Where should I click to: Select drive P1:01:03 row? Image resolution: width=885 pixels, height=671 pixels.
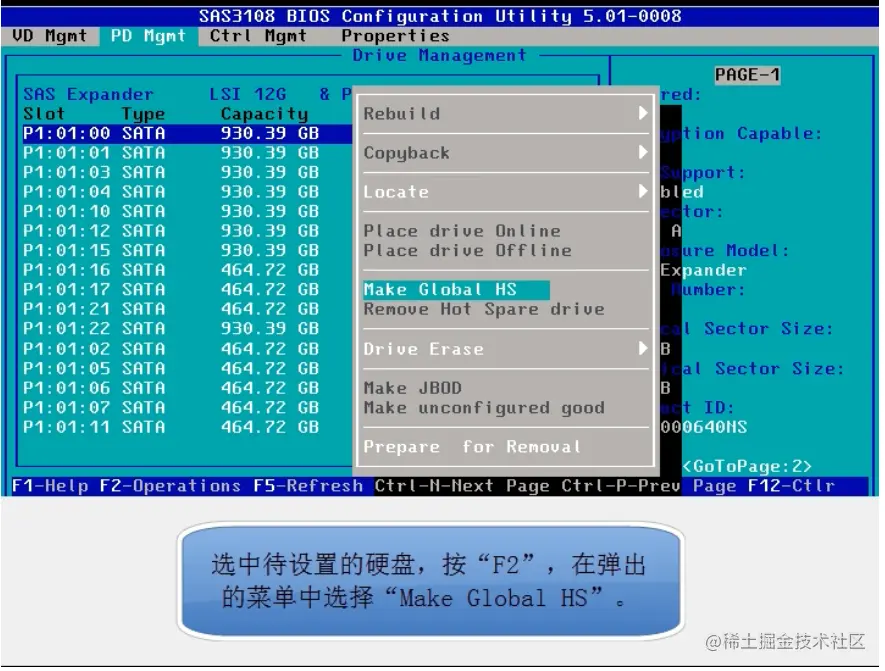click(186, 172)
